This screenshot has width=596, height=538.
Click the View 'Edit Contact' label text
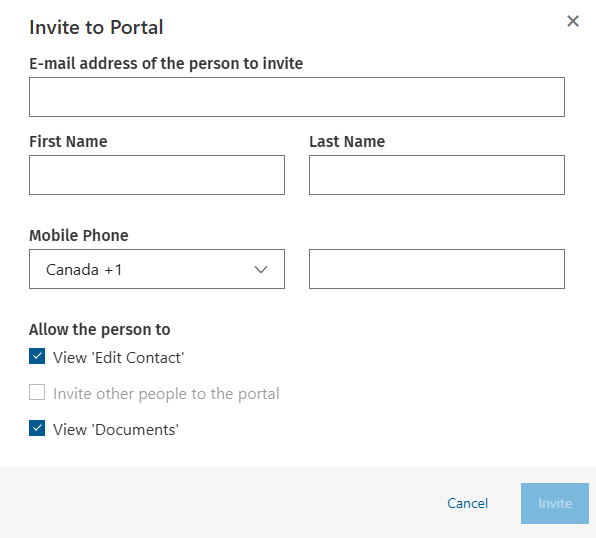click(119, 358)
